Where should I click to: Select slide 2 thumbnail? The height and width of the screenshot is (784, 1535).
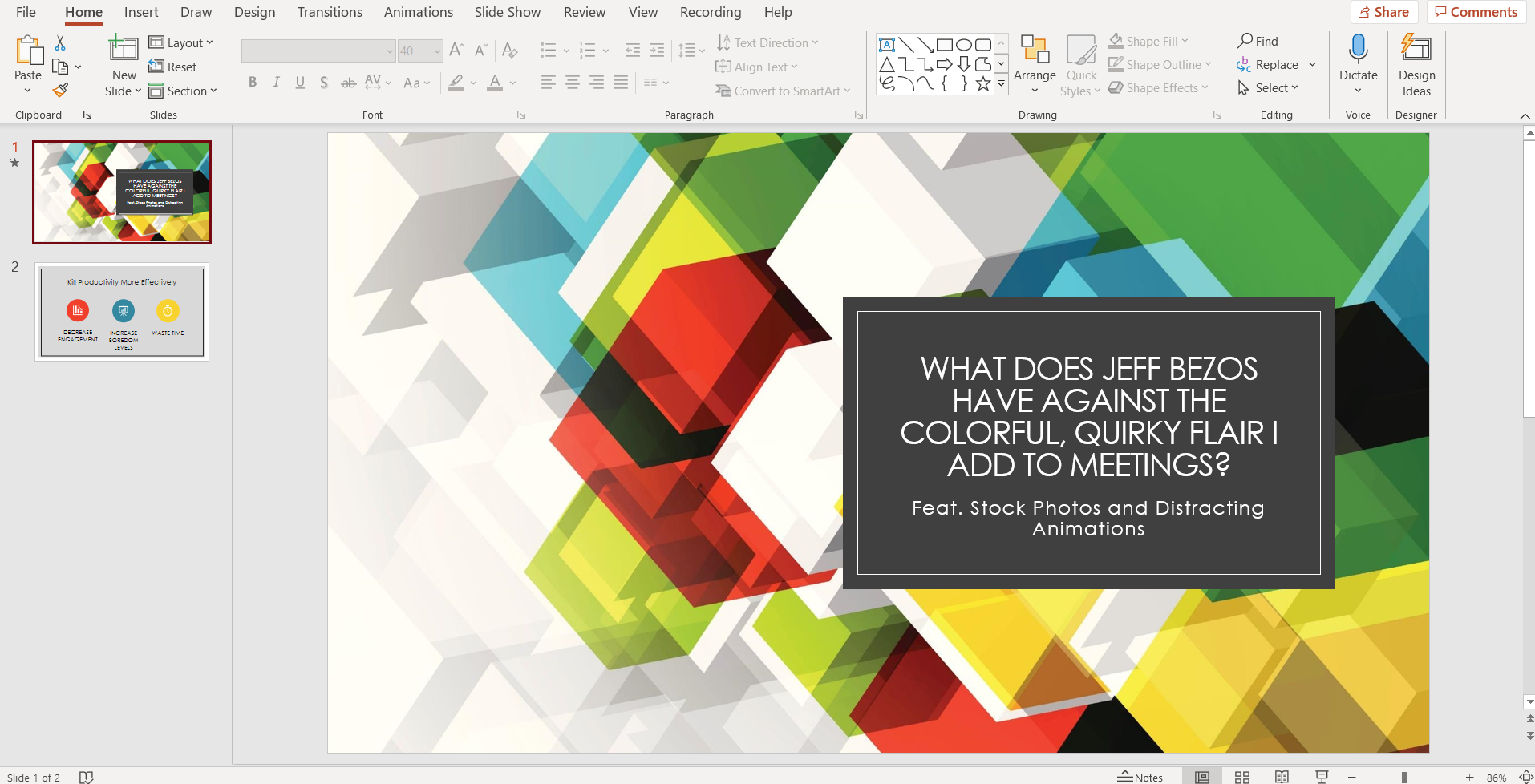122,312
